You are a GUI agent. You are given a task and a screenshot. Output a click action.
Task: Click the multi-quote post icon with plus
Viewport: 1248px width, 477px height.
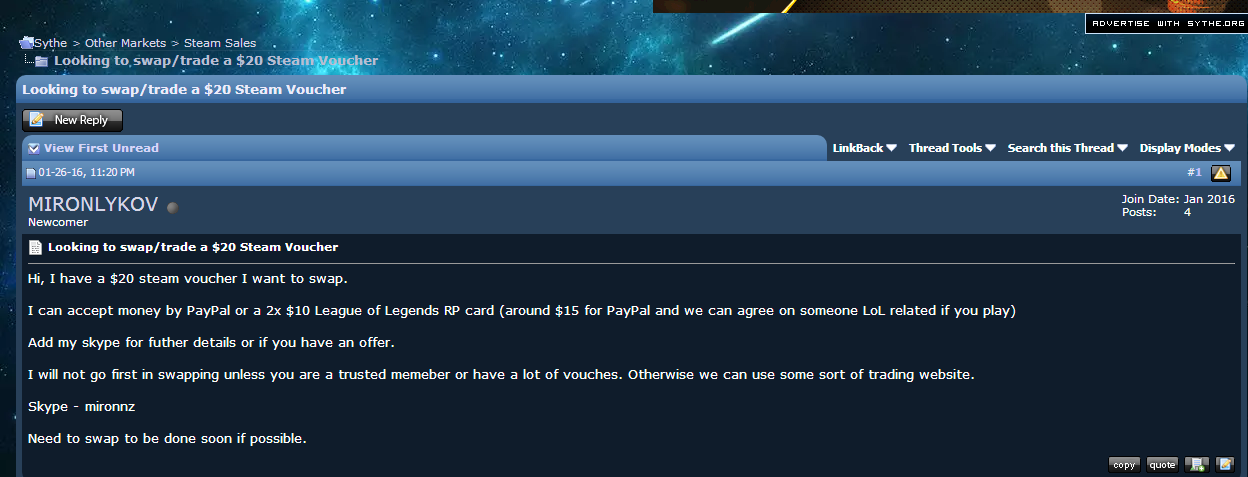(x=1197, y=464)
